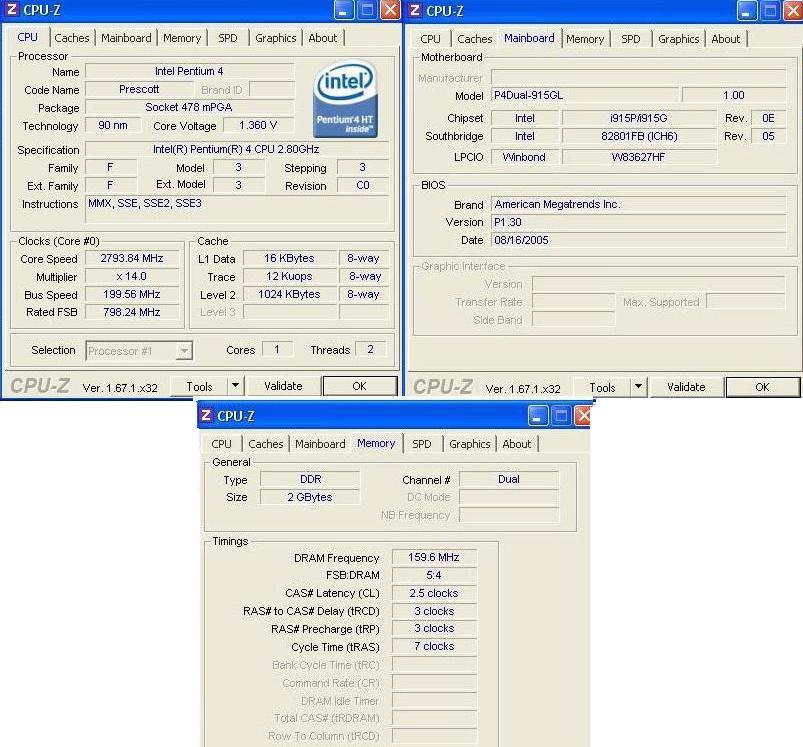The width and height of the screenshot is (803, 747).
Task: Open About tab in the Mainboard window
Action: click(726, 39)
